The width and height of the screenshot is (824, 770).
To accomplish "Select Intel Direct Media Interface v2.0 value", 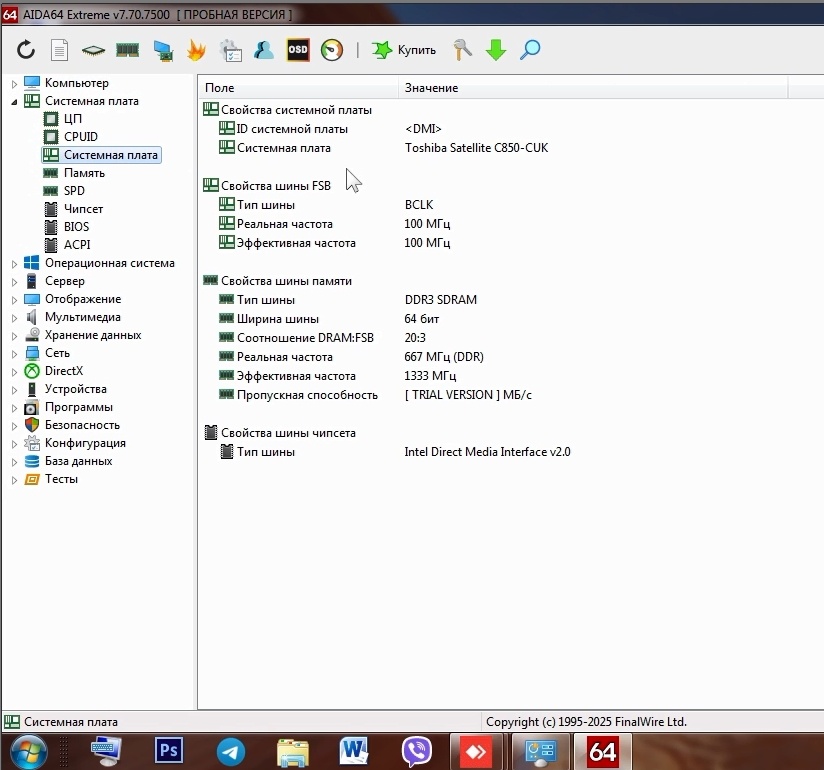I will (x=487, y=452).
